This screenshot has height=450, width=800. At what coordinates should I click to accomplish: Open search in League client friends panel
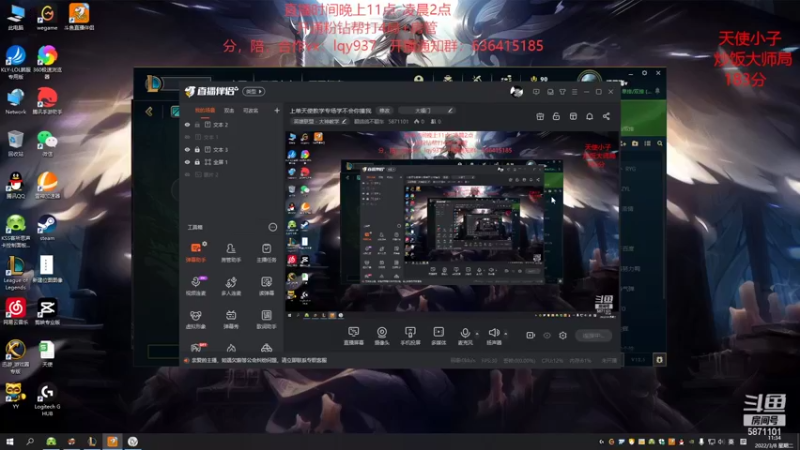tap(660, 144)
